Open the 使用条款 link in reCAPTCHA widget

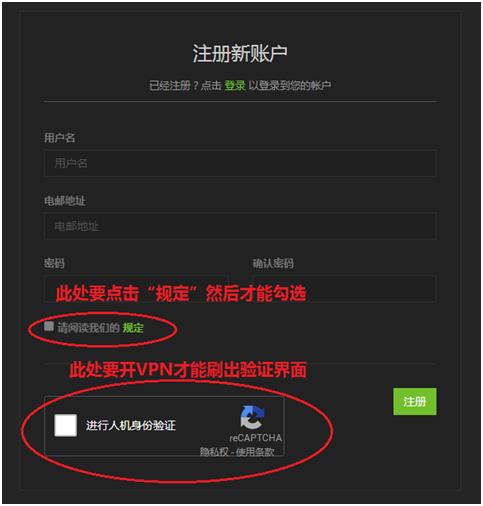255,452
